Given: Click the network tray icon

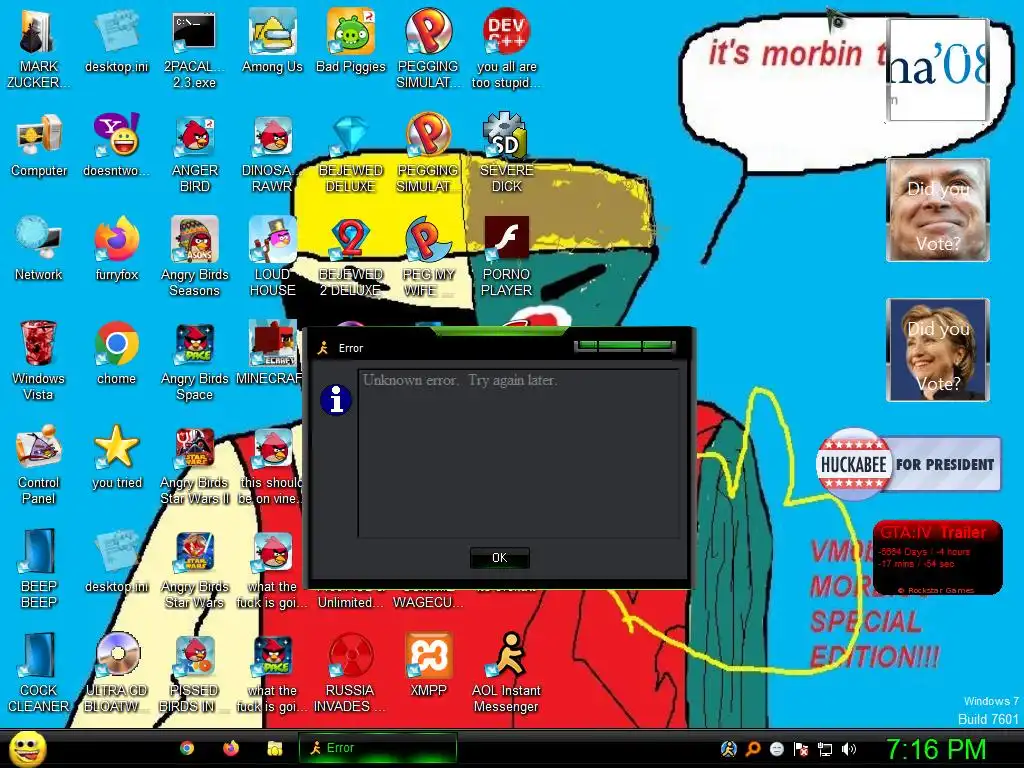Looking at the screenshot, I should pyautogui.click(x=825, y=749).
